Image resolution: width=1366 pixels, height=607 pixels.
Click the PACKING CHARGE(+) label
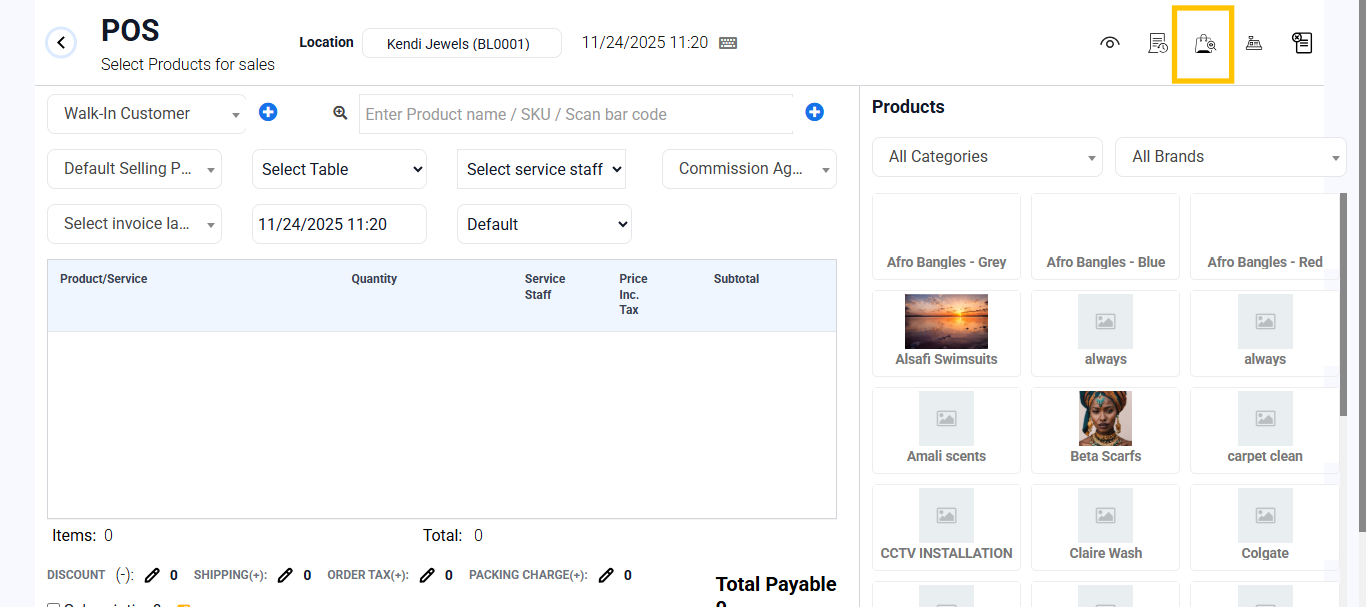click(528, 575)
